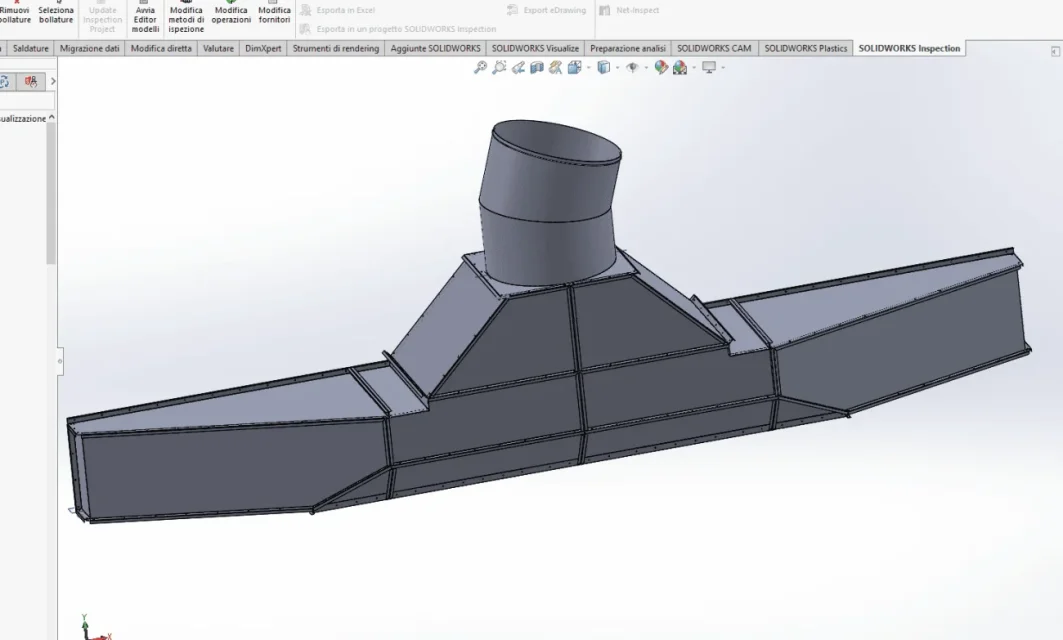Collapse the visualizzazione panel chevron
The image size is (1063, 640).
tap(52, 118)
